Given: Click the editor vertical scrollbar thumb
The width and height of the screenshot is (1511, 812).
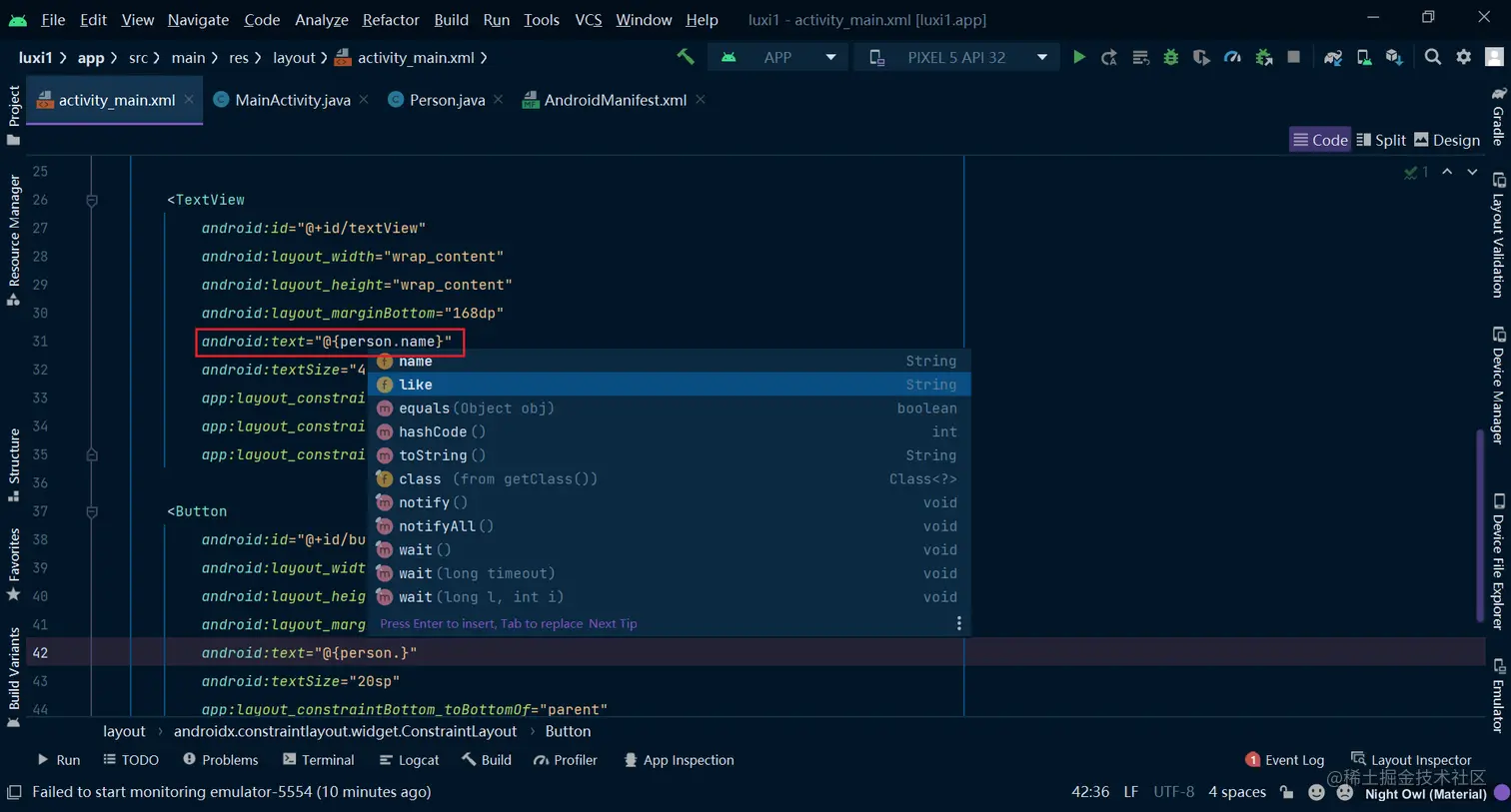Looking at the screenshot, I should (1480, 523).
